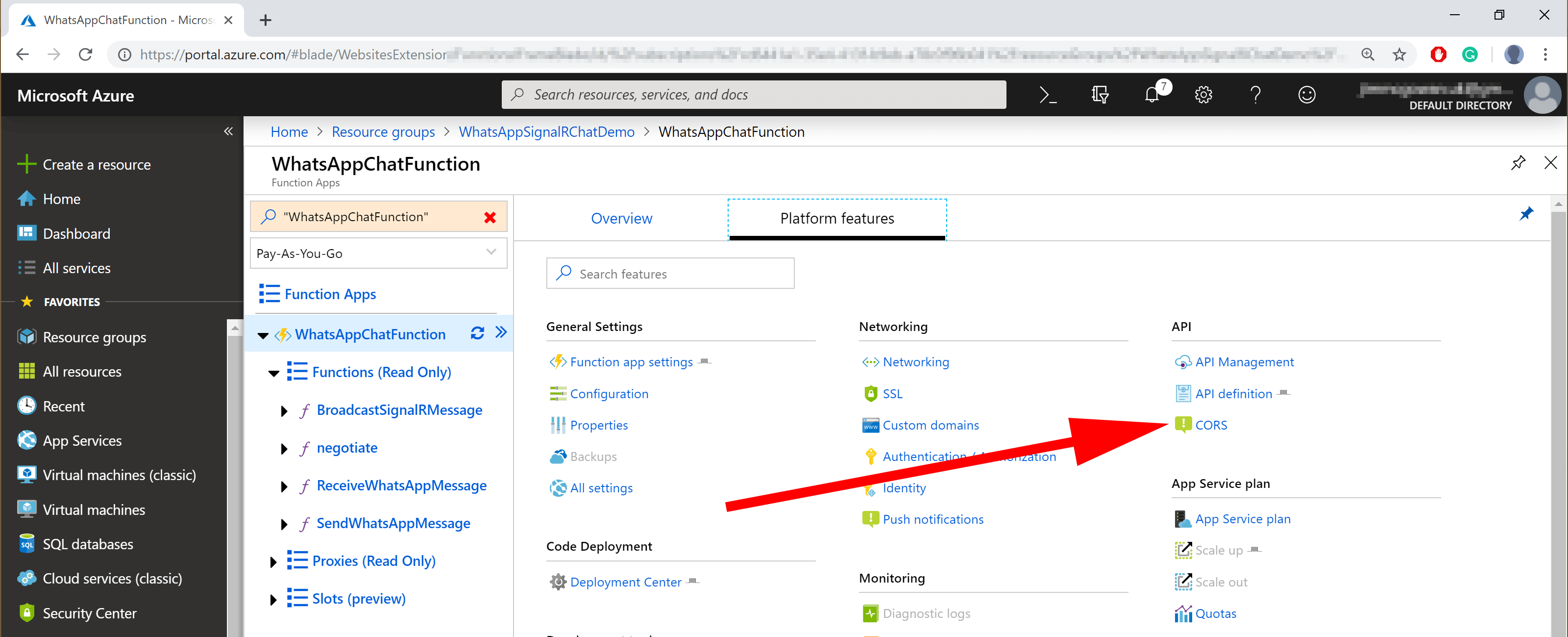This screenshot has width=1568, height=637.
Task: Reload the browser page
Action: (x=86, y=55)
